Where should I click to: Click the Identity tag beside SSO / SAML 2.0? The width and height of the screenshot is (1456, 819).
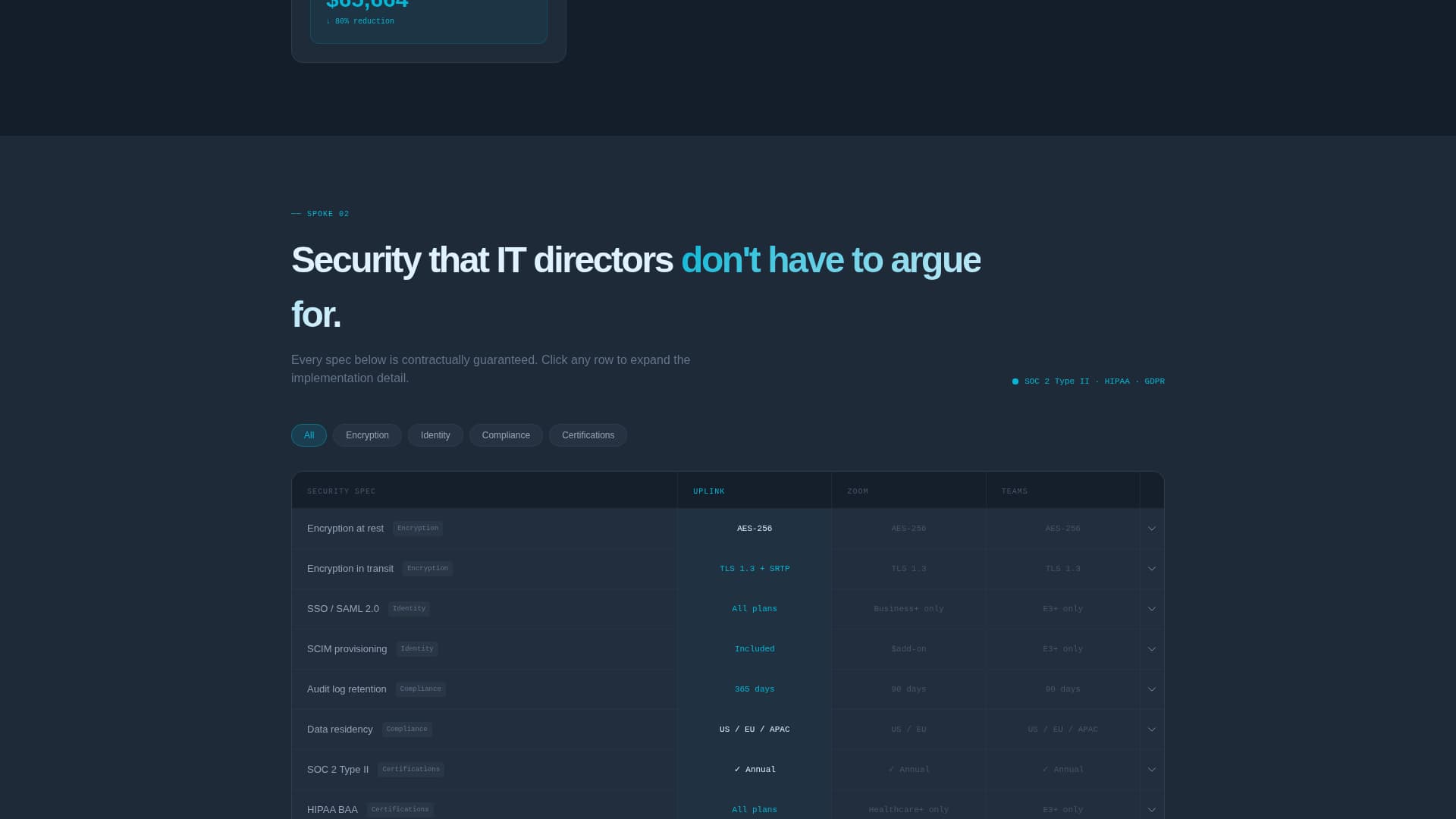pos(409,609)
